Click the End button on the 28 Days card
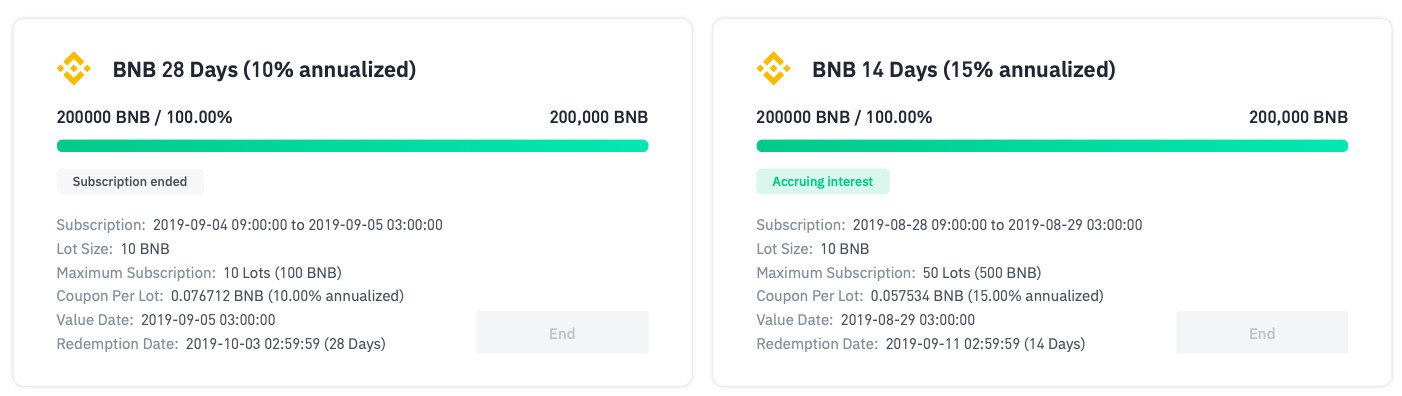This screenshot has height=396, width=1402. click(x=562, y=332)
